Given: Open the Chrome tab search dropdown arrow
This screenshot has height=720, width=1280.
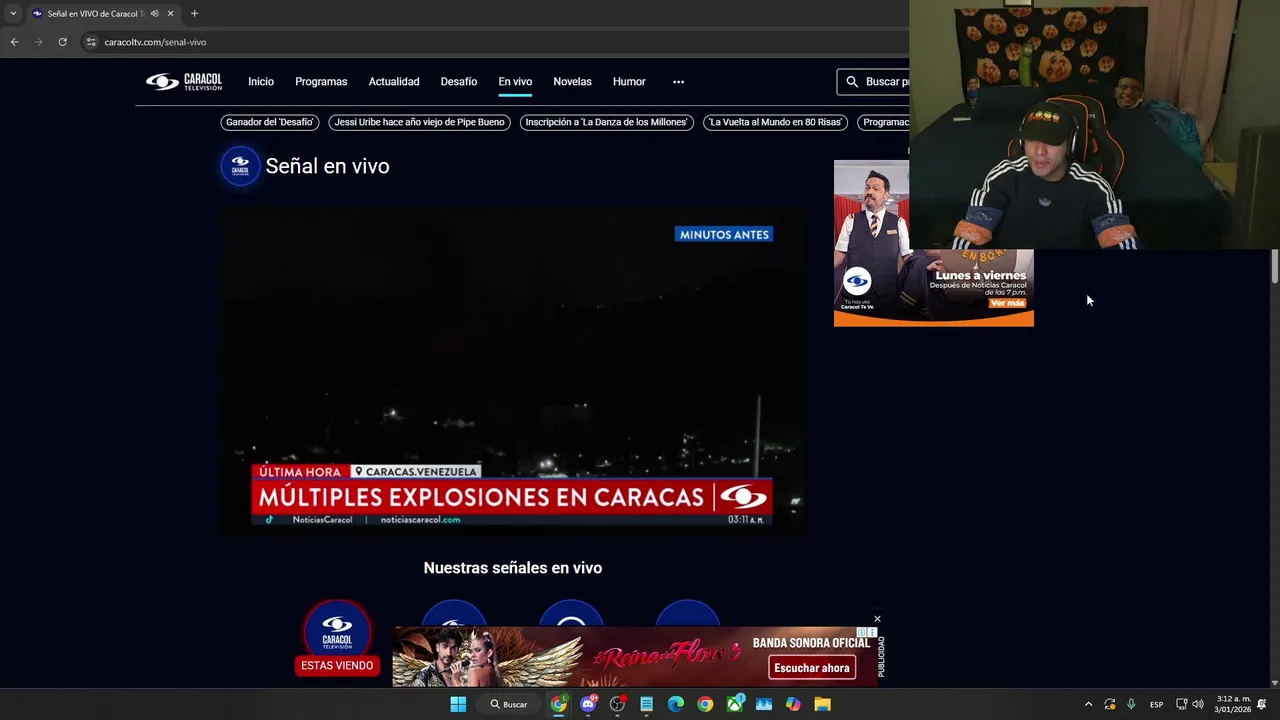Looking at the screenshot, I should click(13, 13).
